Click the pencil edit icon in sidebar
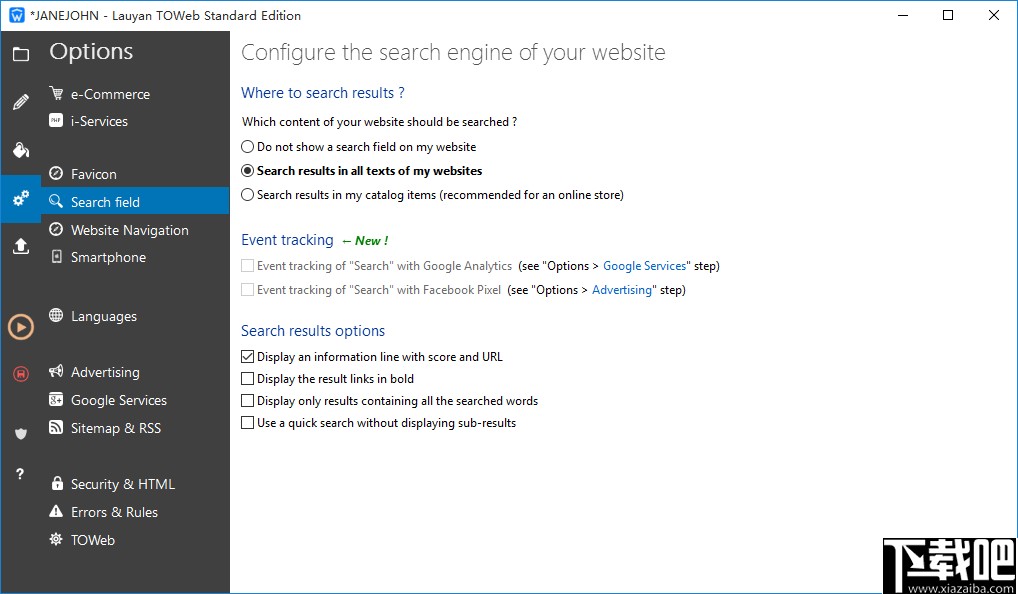Image resolution: width=1018 pixels, height=594 pixels. click(20, 102)
